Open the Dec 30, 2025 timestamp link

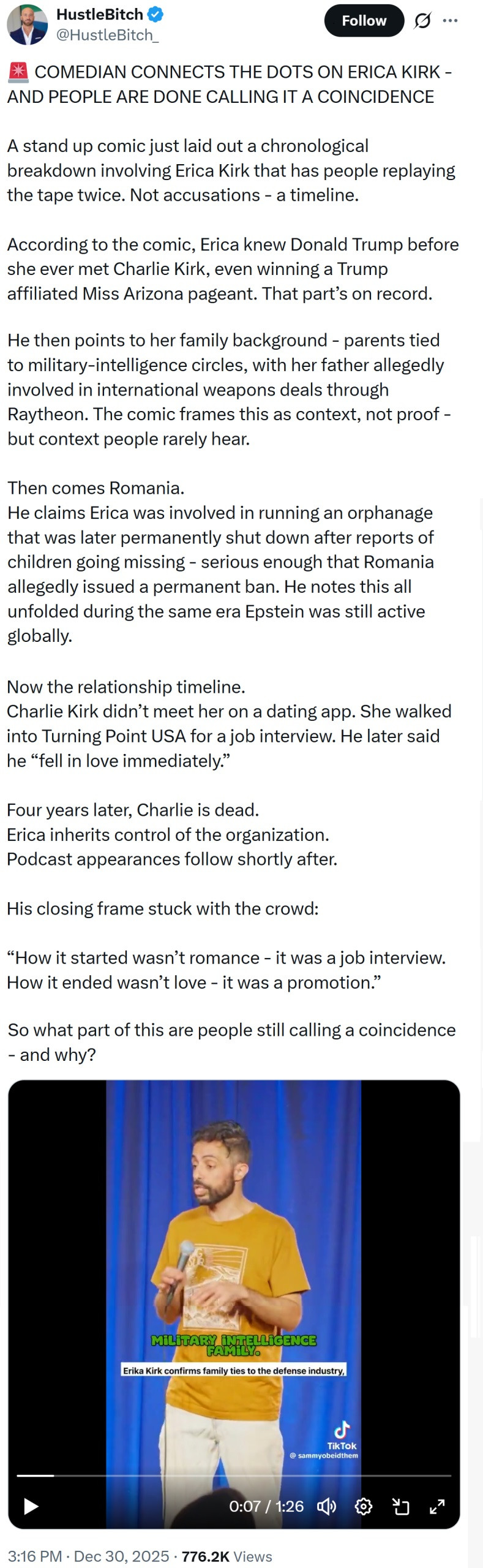coord(121,1556)
